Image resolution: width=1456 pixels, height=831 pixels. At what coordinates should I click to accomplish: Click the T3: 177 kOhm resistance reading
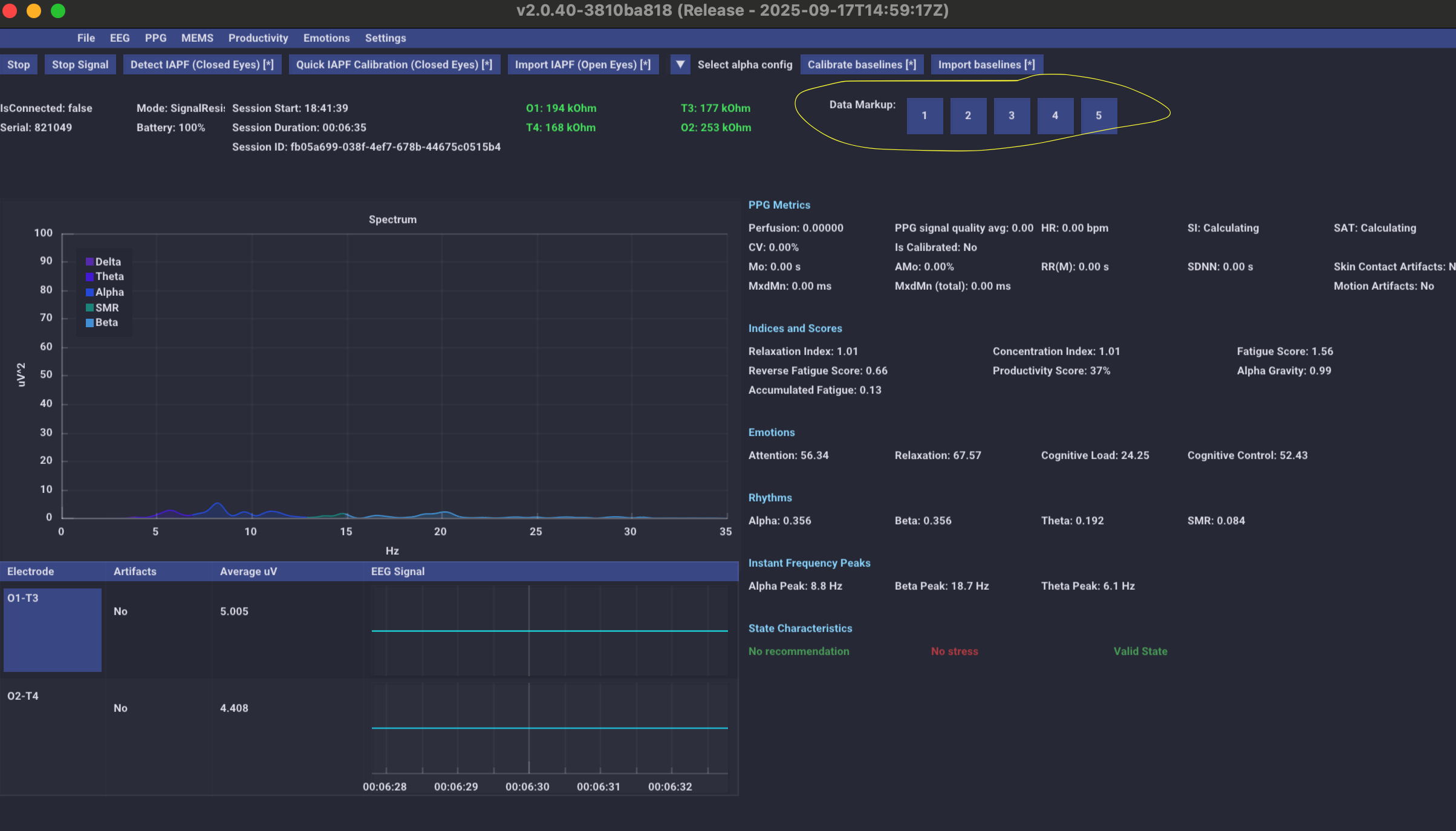click(715, 108)
